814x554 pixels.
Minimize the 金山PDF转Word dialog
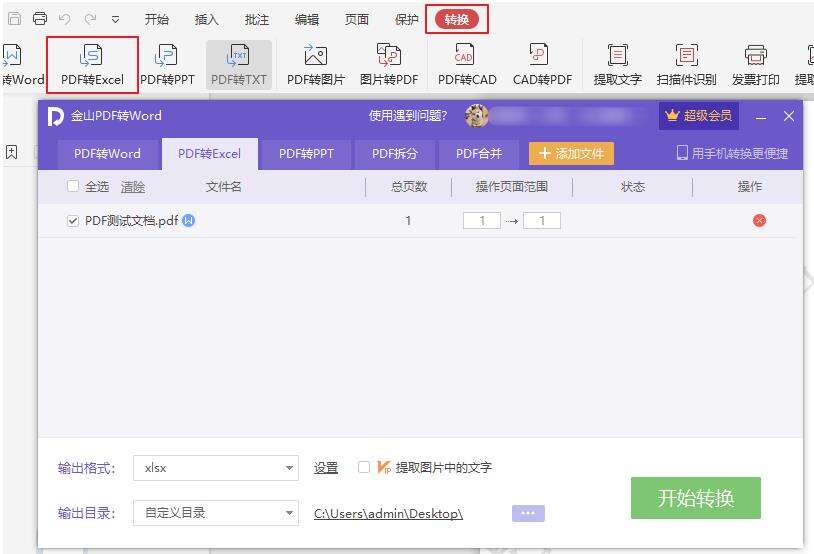761,116
